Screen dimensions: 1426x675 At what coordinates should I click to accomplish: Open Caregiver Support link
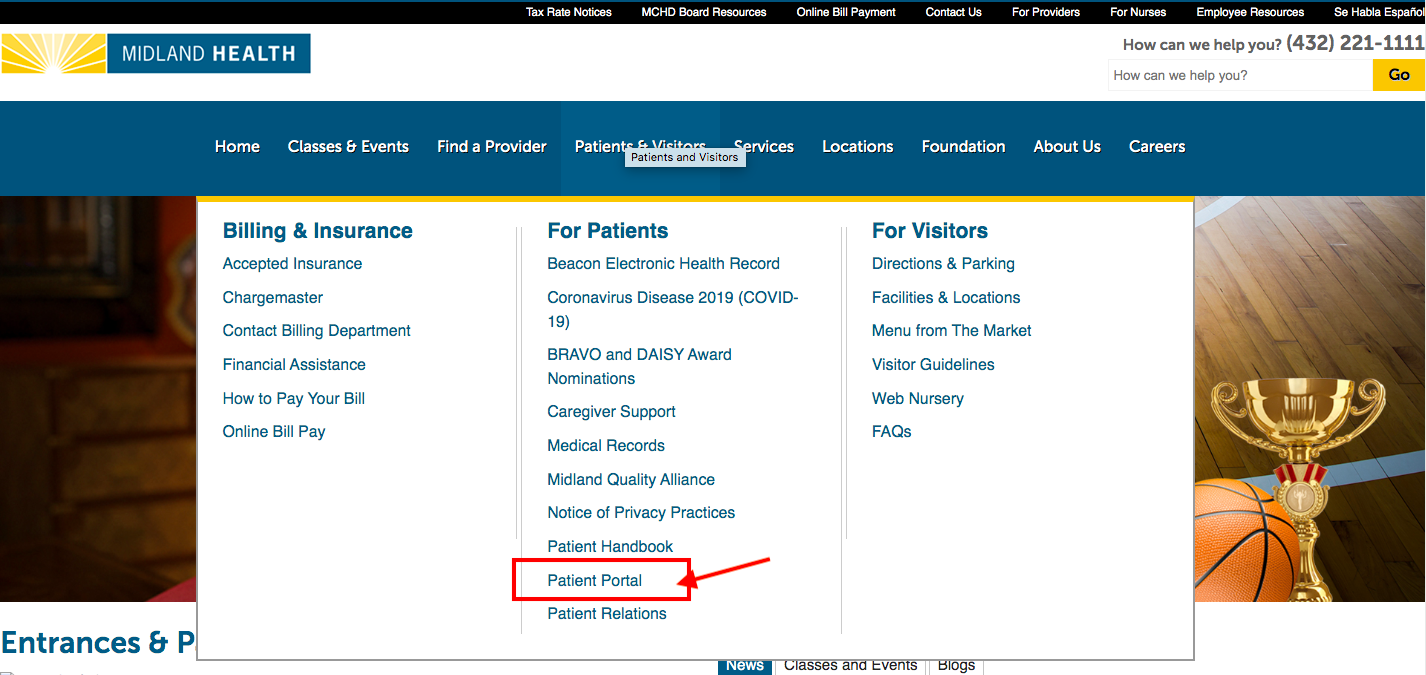612,412
